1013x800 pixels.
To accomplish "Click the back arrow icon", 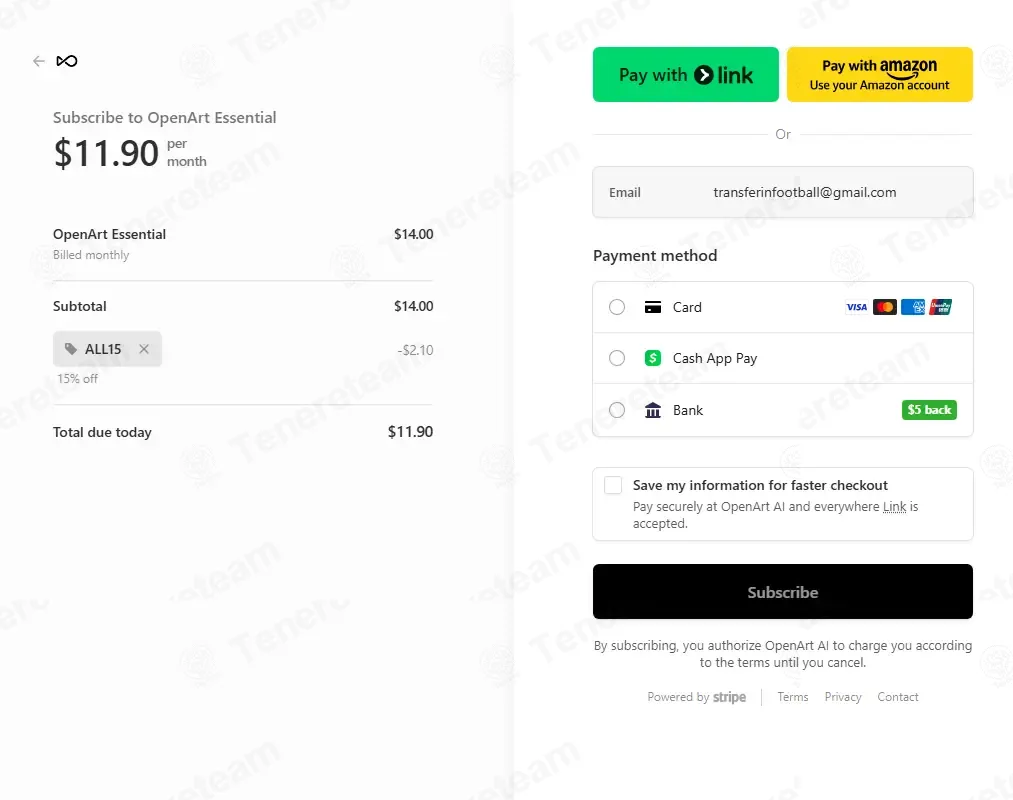I will (39, 61).
